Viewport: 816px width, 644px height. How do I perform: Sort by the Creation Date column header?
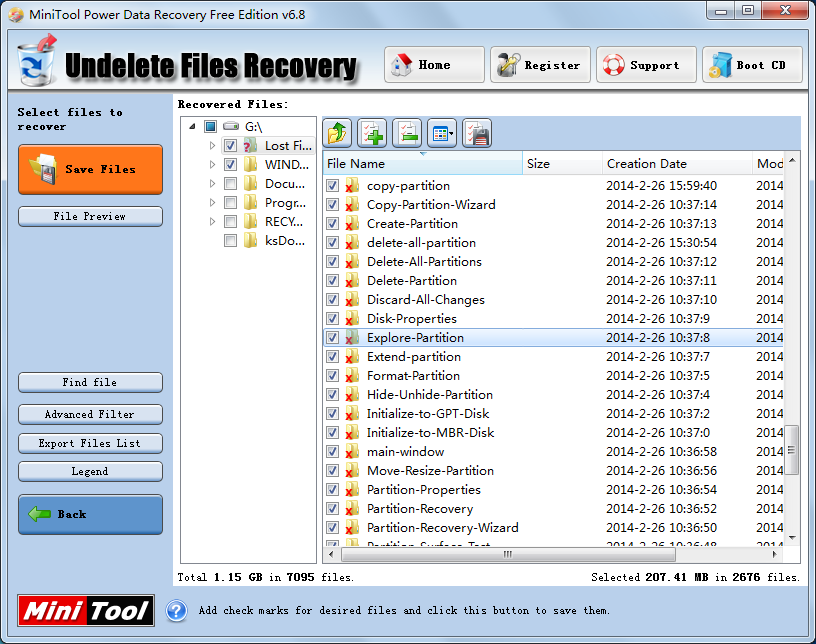(677, 163)
